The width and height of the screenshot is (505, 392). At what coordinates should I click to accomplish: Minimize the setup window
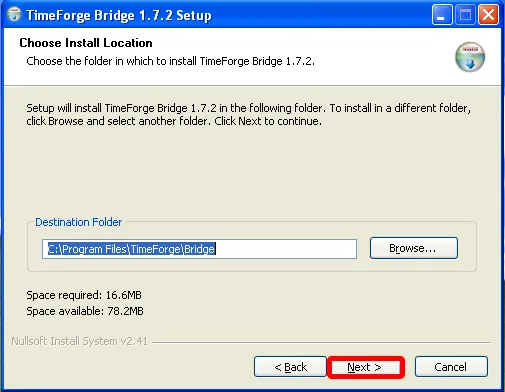pos(442,15)
